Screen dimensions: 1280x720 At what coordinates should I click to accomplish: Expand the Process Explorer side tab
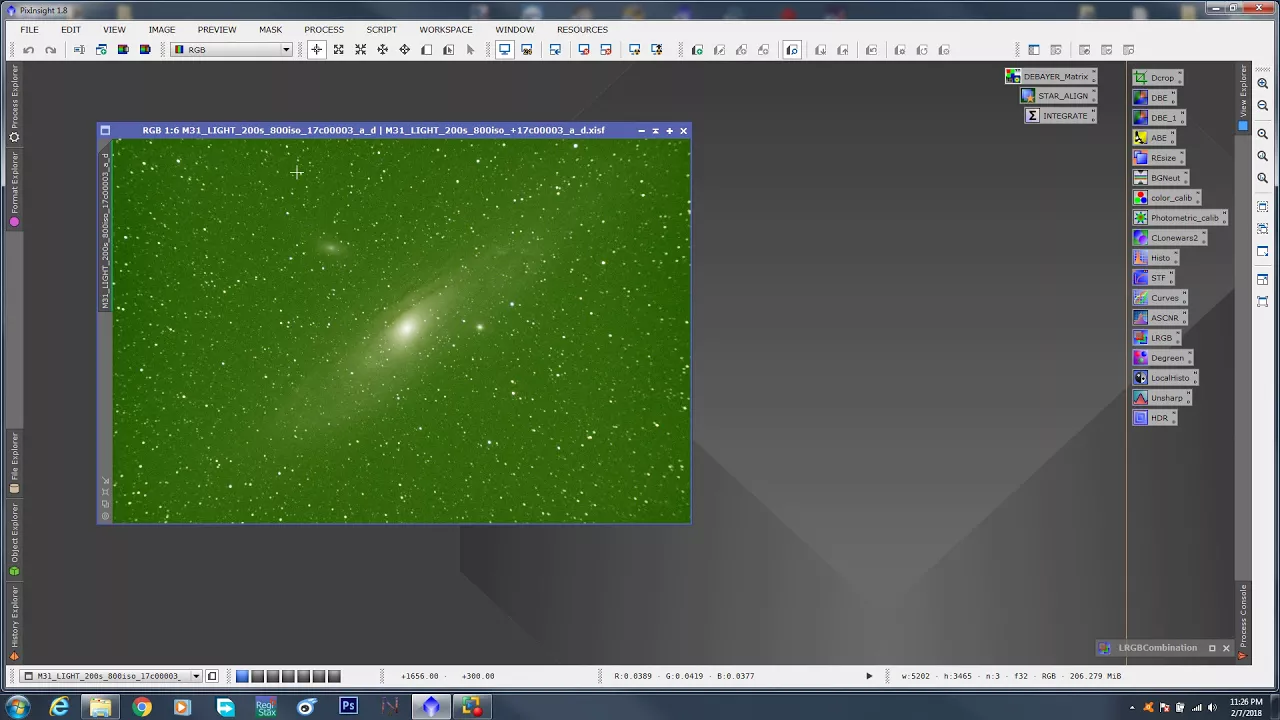click(x=14, y=104)
